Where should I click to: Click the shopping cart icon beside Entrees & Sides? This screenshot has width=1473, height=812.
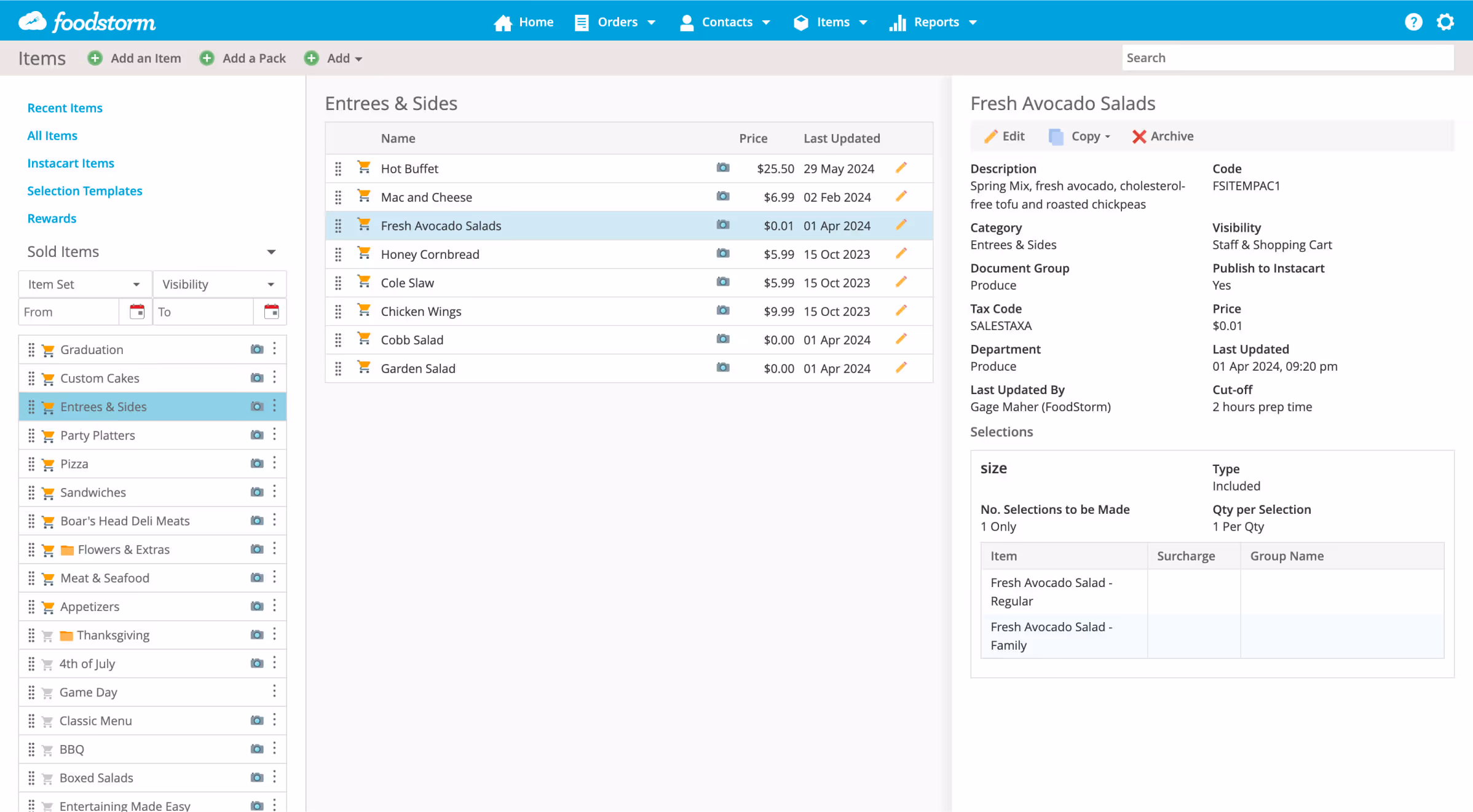pyautogui.click(x=47, y=406)
